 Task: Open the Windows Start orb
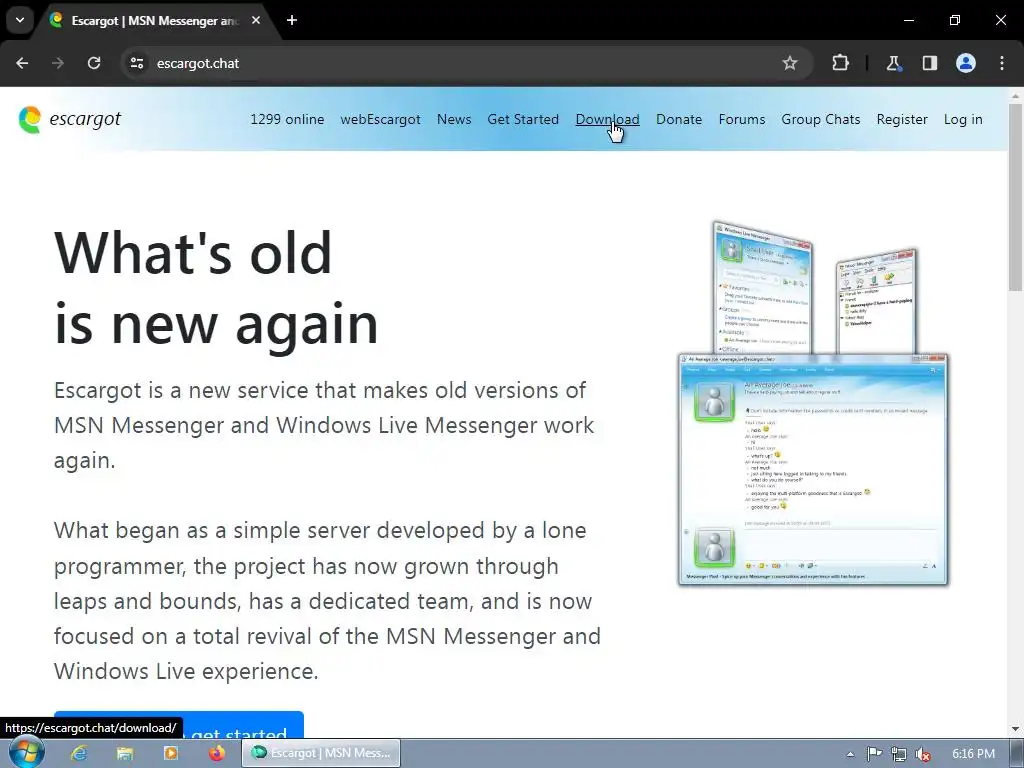[x=27, y=753]
